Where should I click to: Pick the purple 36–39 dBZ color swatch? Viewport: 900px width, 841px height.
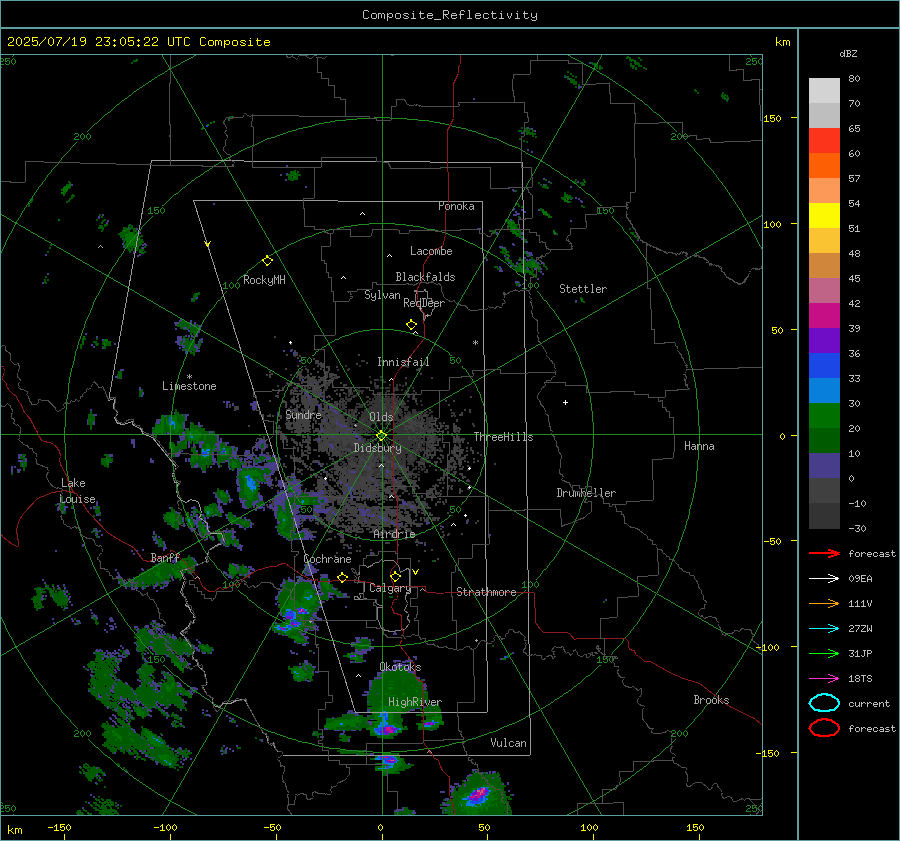pyautogui.click(x=824, y=341)
